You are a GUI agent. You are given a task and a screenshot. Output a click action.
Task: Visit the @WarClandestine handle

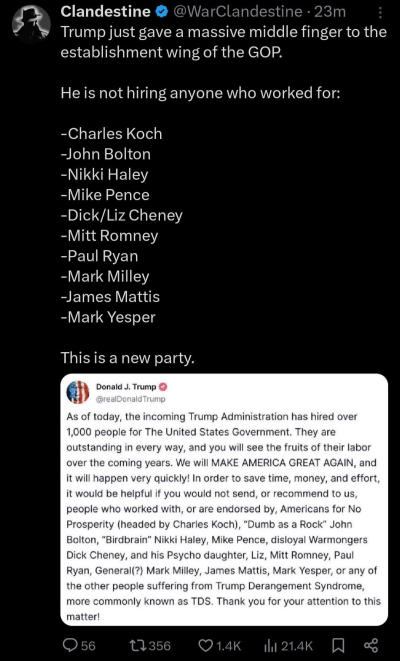[238, 12]
